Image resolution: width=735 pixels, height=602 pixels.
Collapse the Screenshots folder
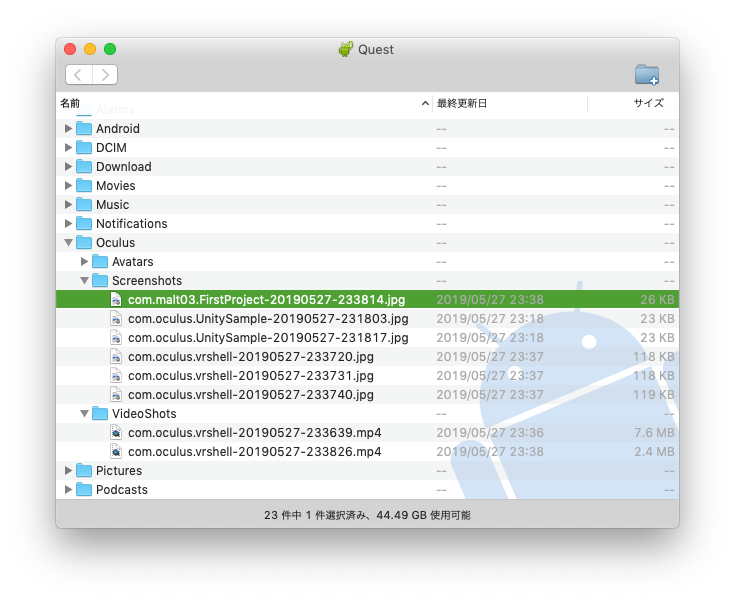click(84, 280)
